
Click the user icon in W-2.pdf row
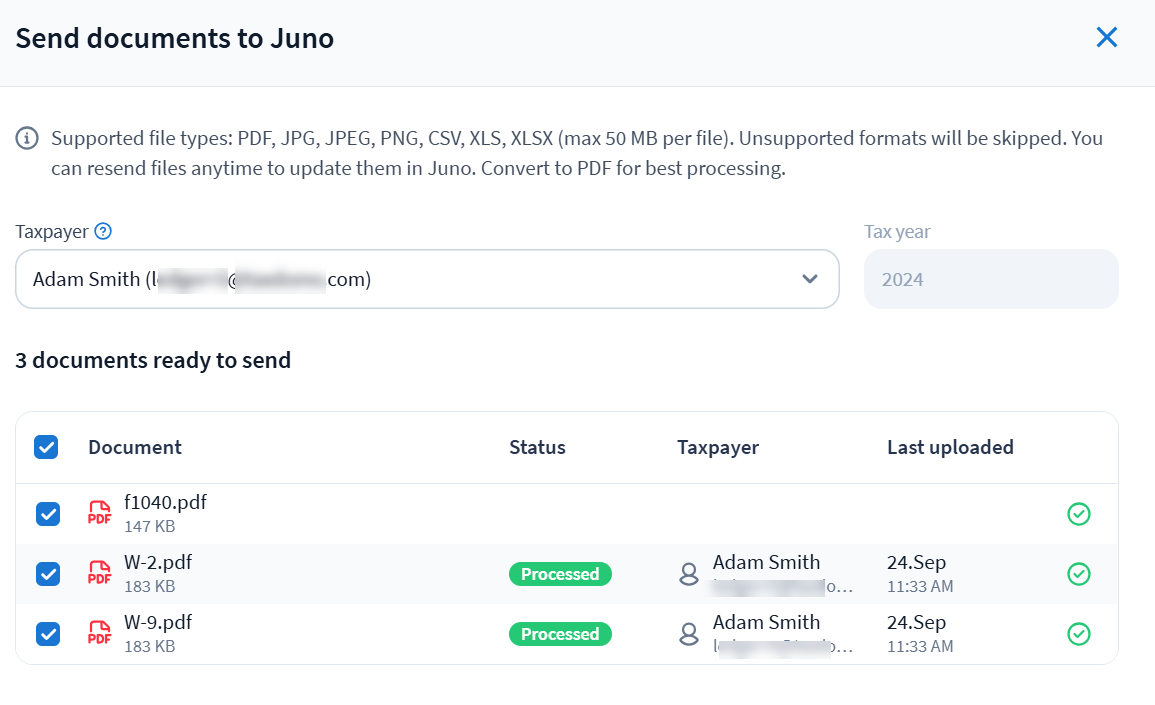(689, 574)
